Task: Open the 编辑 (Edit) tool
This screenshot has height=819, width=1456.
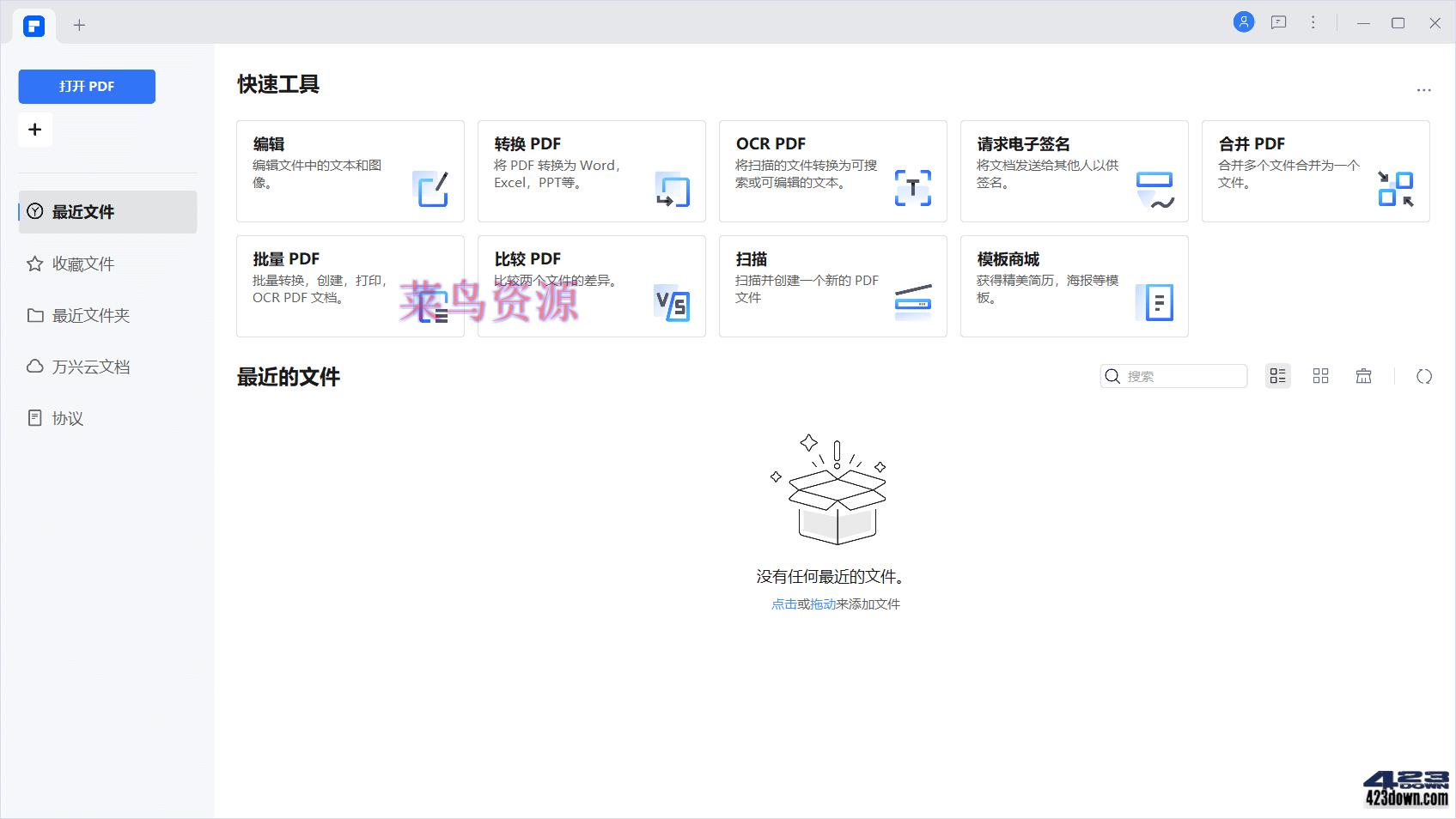Action: coord(350,171)
